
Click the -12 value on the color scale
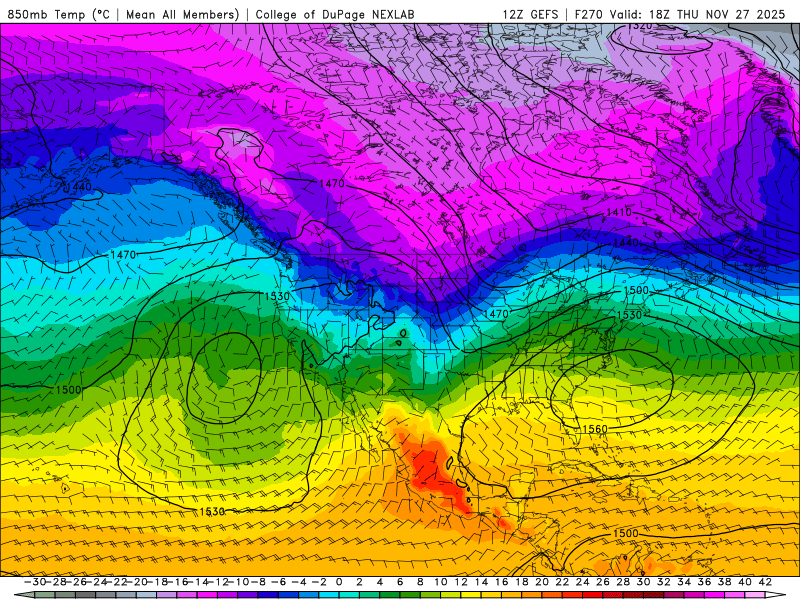pyautogui.click(x=219, y=582)
